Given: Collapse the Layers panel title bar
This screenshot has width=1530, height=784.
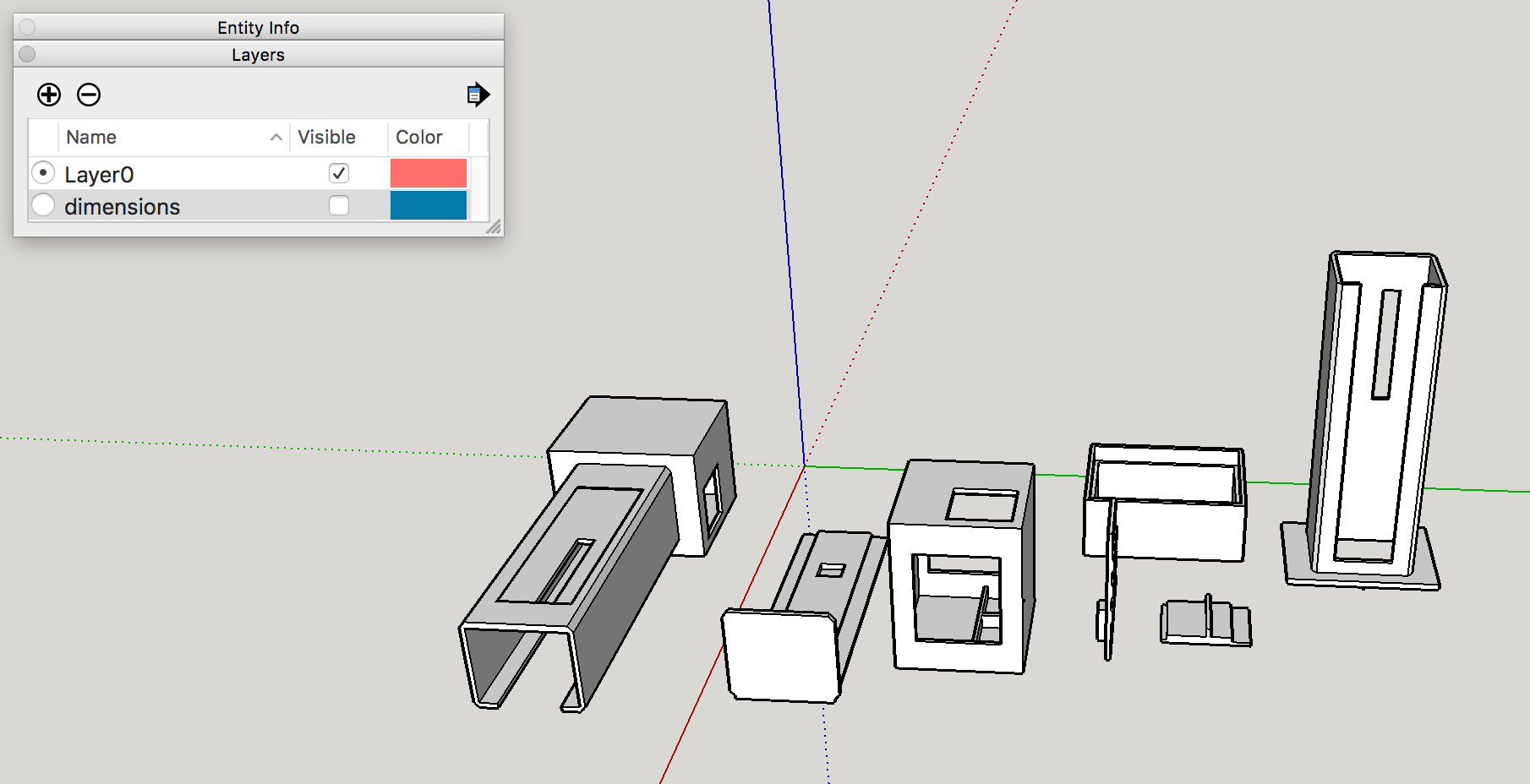Looking at the screenshot, I should pos(258,54).
